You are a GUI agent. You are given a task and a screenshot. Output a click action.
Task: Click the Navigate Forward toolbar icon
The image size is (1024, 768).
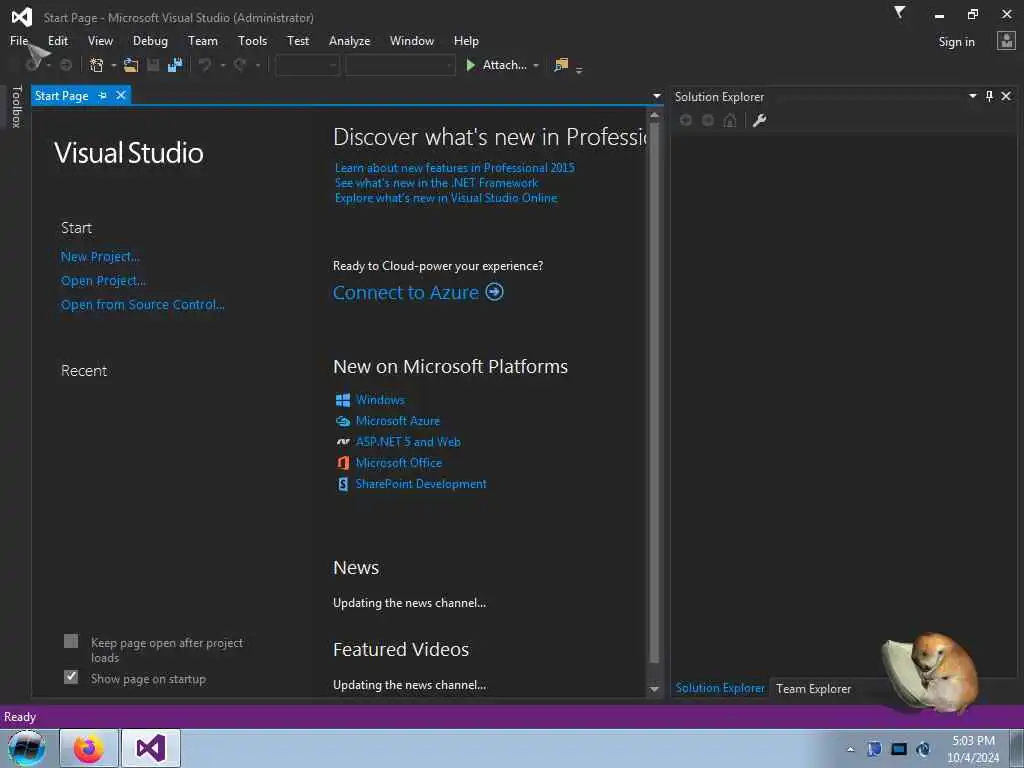pyautogui.click(x=66, y=65)
